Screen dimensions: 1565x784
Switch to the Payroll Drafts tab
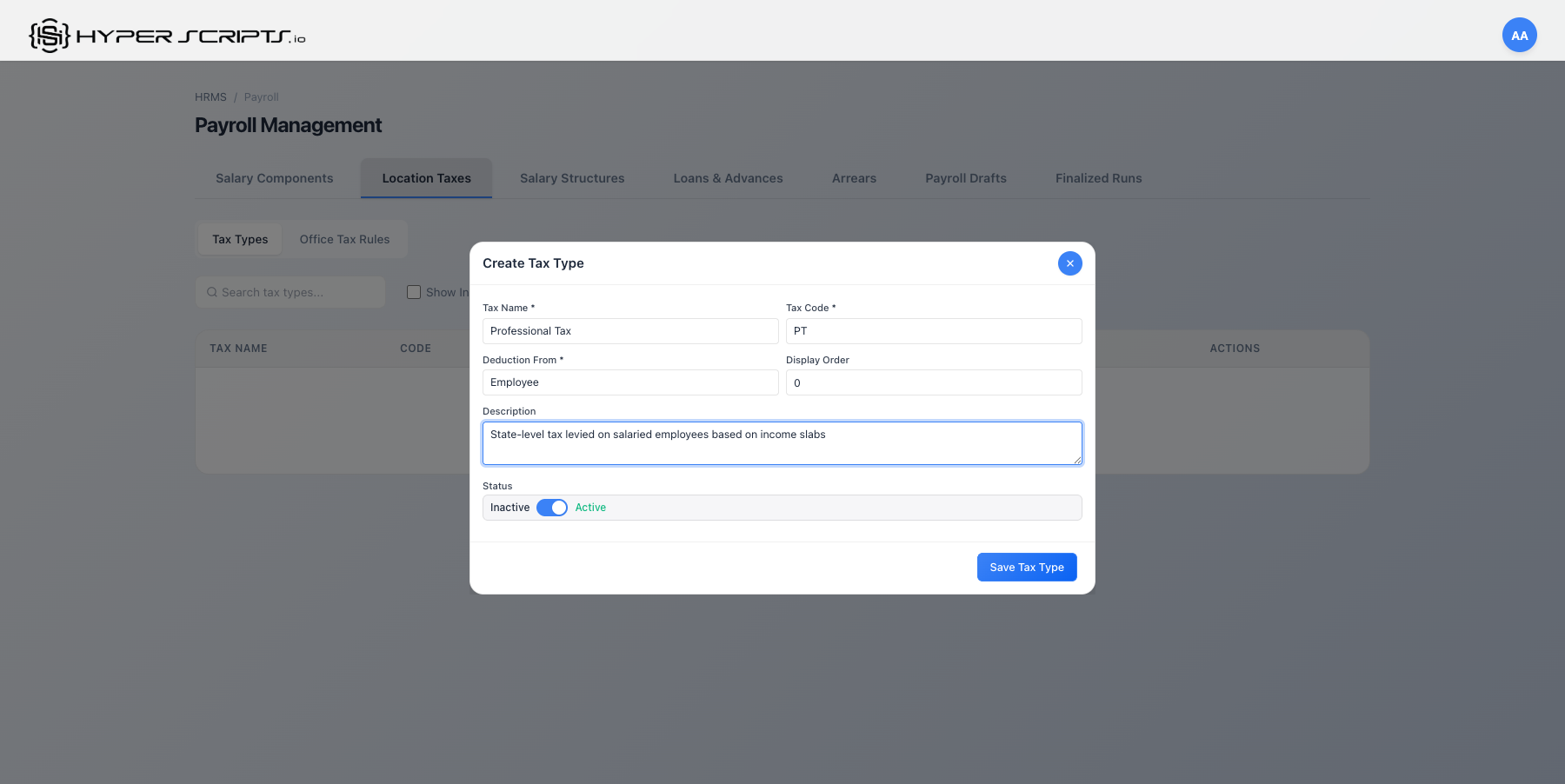965,177
